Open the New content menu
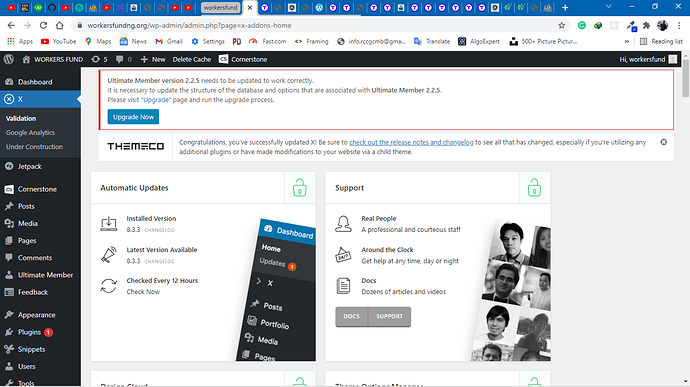This screenshot has width=690, height=387. [153, 59]
